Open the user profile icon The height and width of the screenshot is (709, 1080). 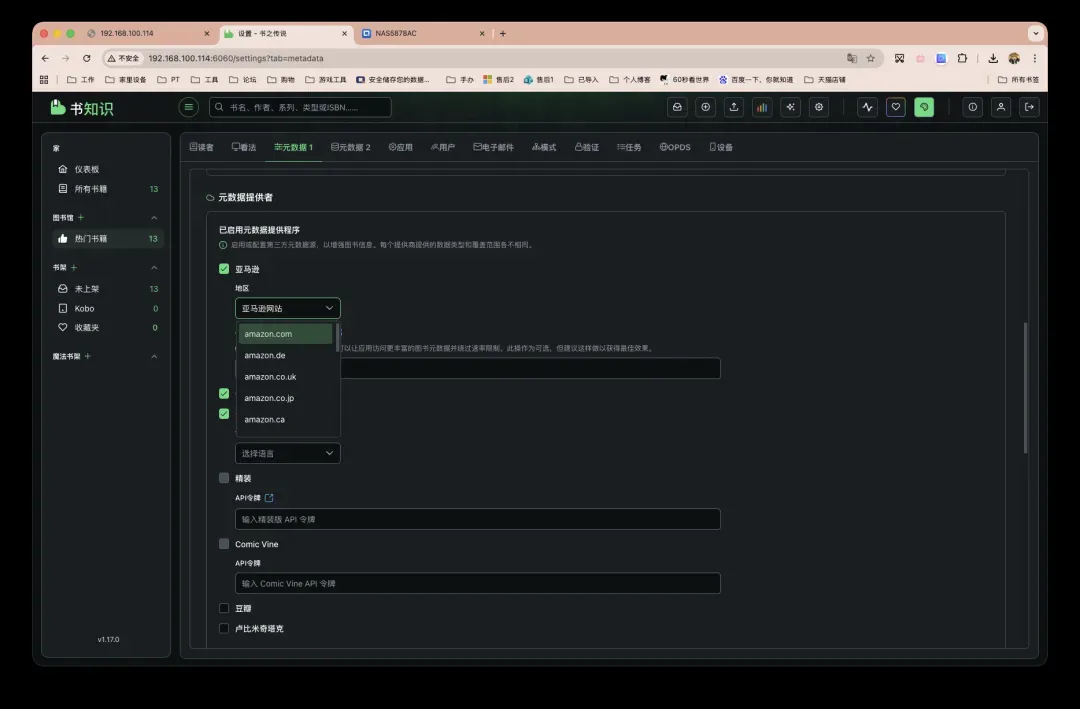(x=1000, y=107)
